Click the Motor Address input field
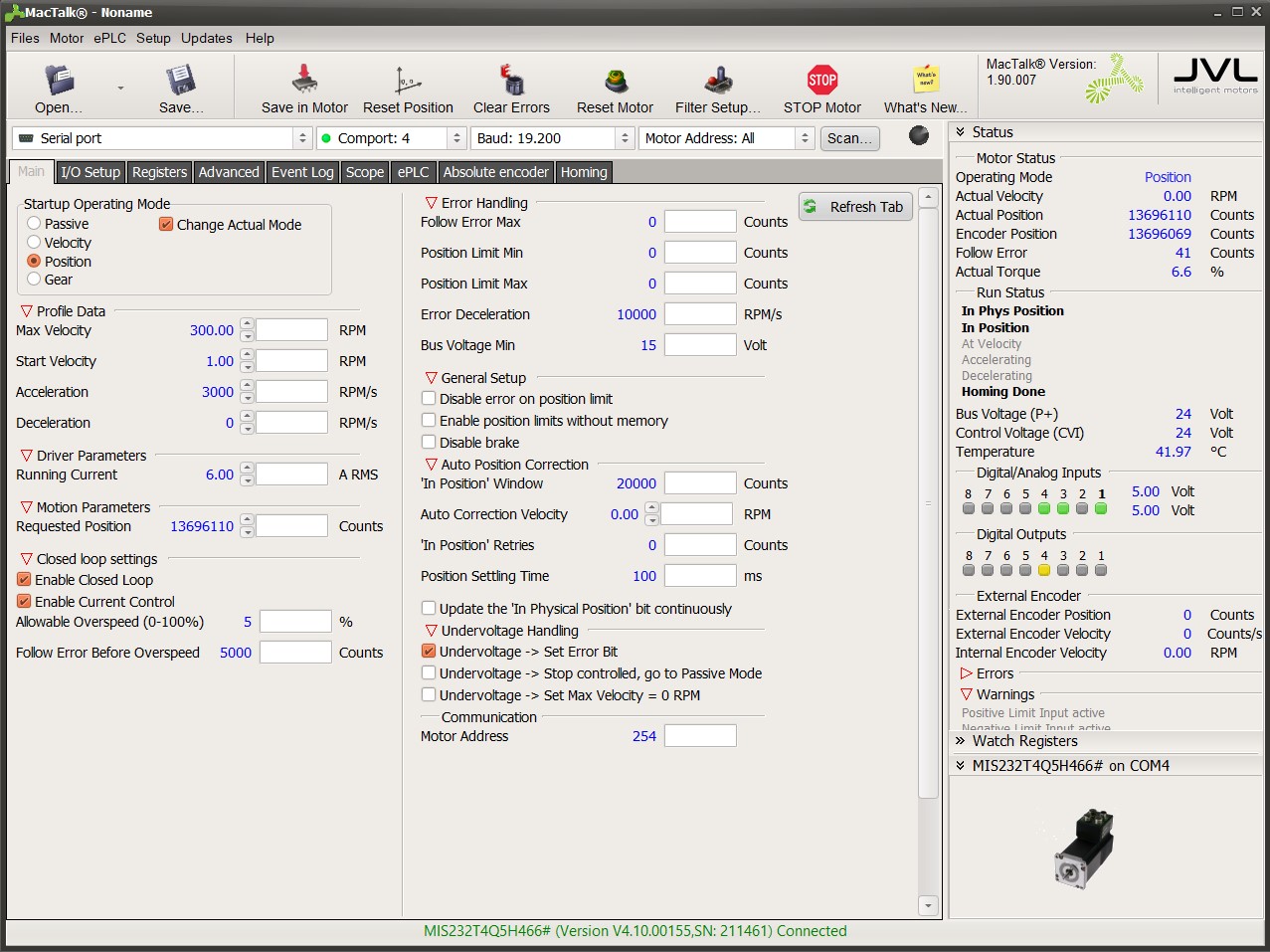The width and height of the screenshot is (1270, 952). tap(700, 736)
